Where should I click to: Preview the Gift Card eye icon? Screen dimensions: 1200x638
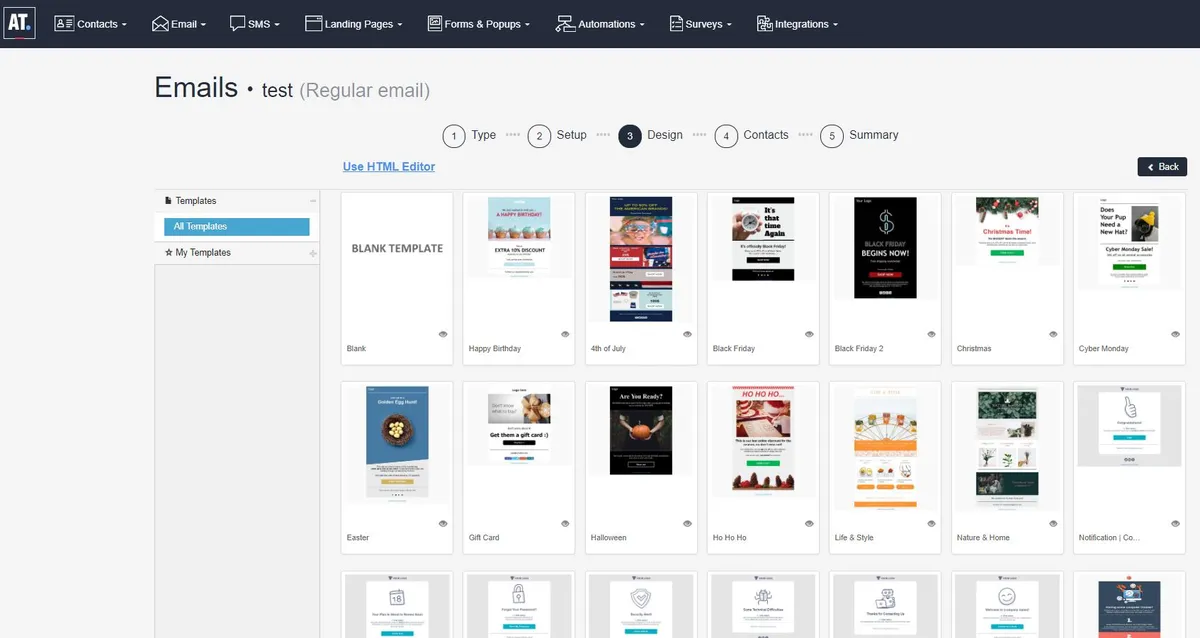point(565,523)
